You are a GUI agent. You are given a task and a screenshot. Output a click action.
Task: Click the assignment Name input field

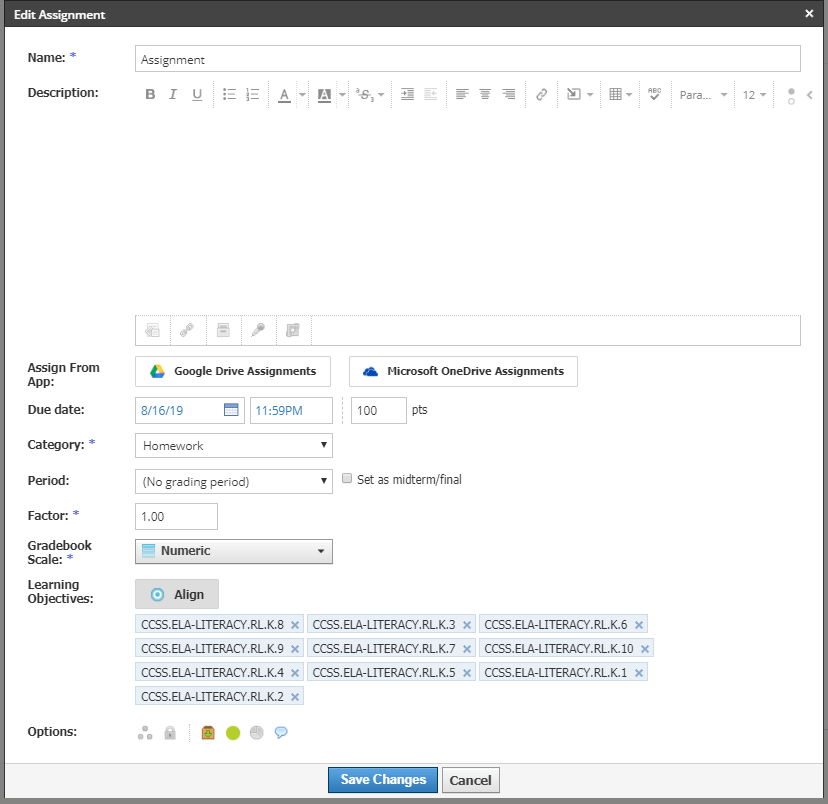(467, 59)
